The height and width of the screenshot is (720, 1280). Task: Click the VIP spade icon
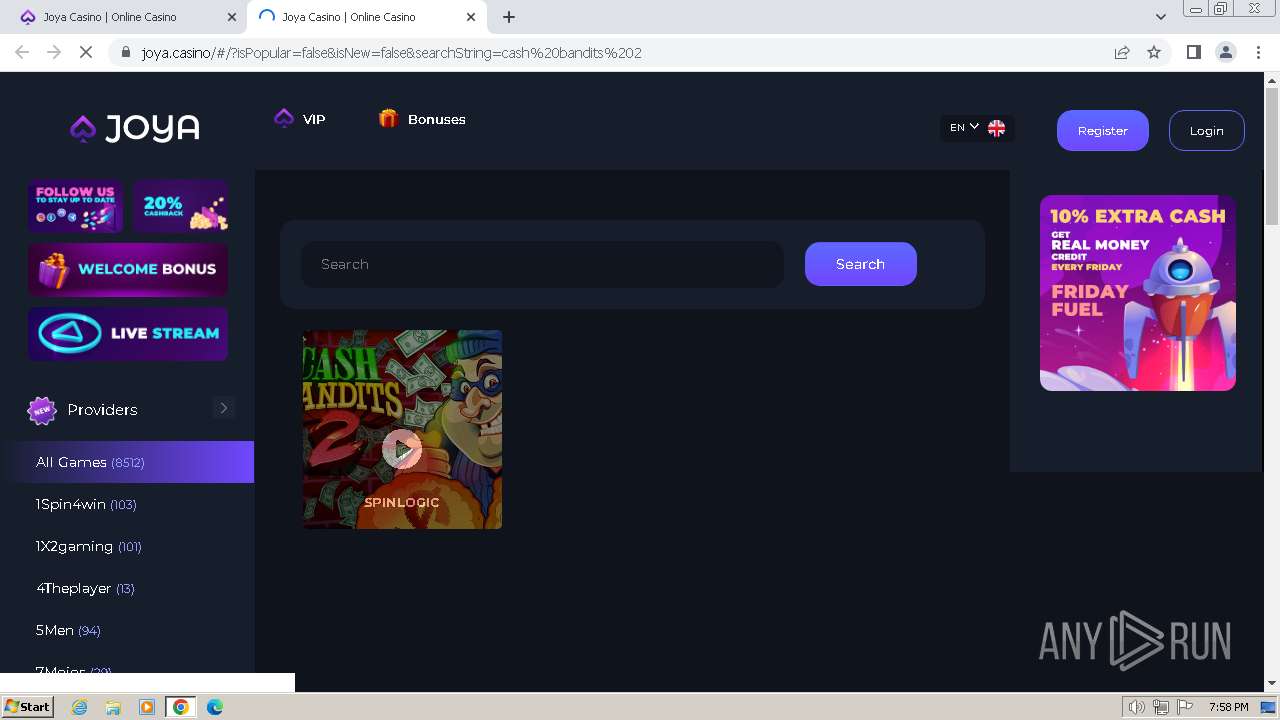(284, 118)
